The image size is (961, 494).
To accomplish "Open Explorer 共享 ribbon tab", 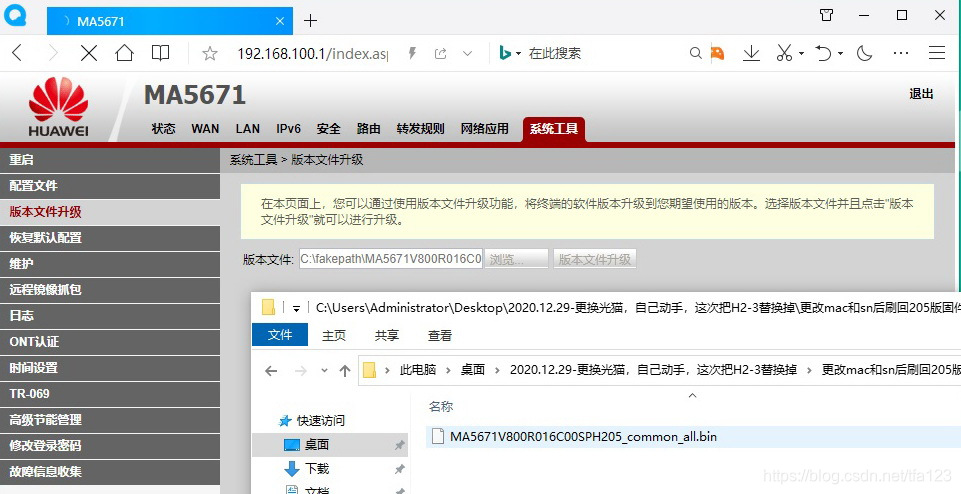I will pyautogui.click(x=387, y=335).
